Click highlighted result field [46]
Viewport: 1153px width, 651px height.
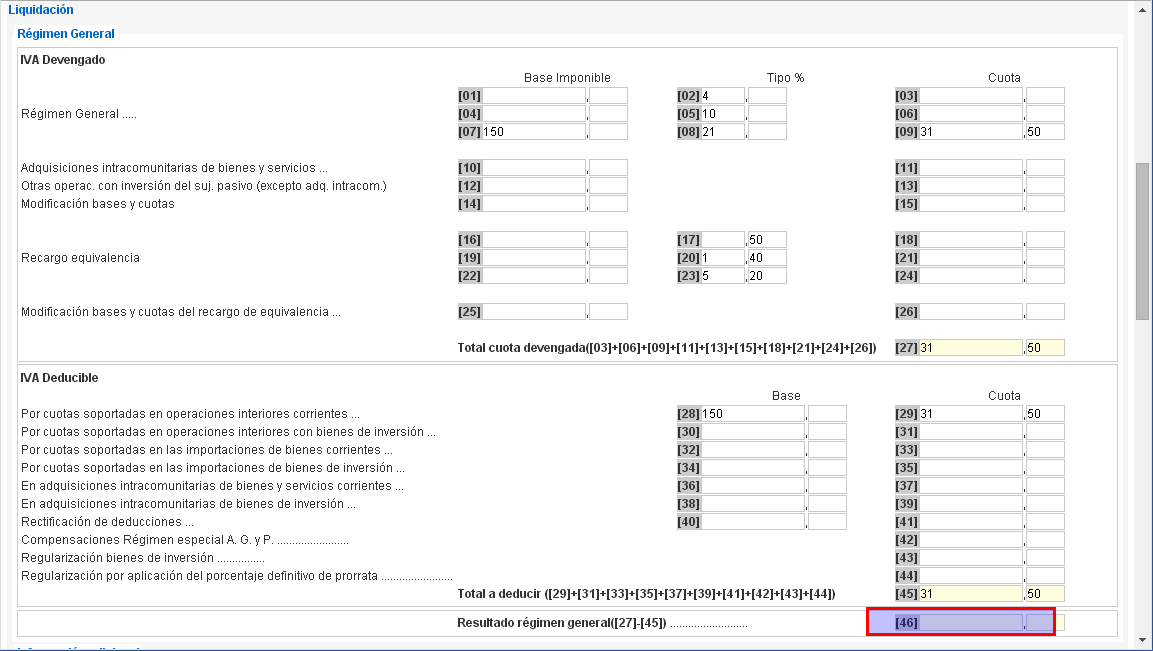click(x=971, y=623)
